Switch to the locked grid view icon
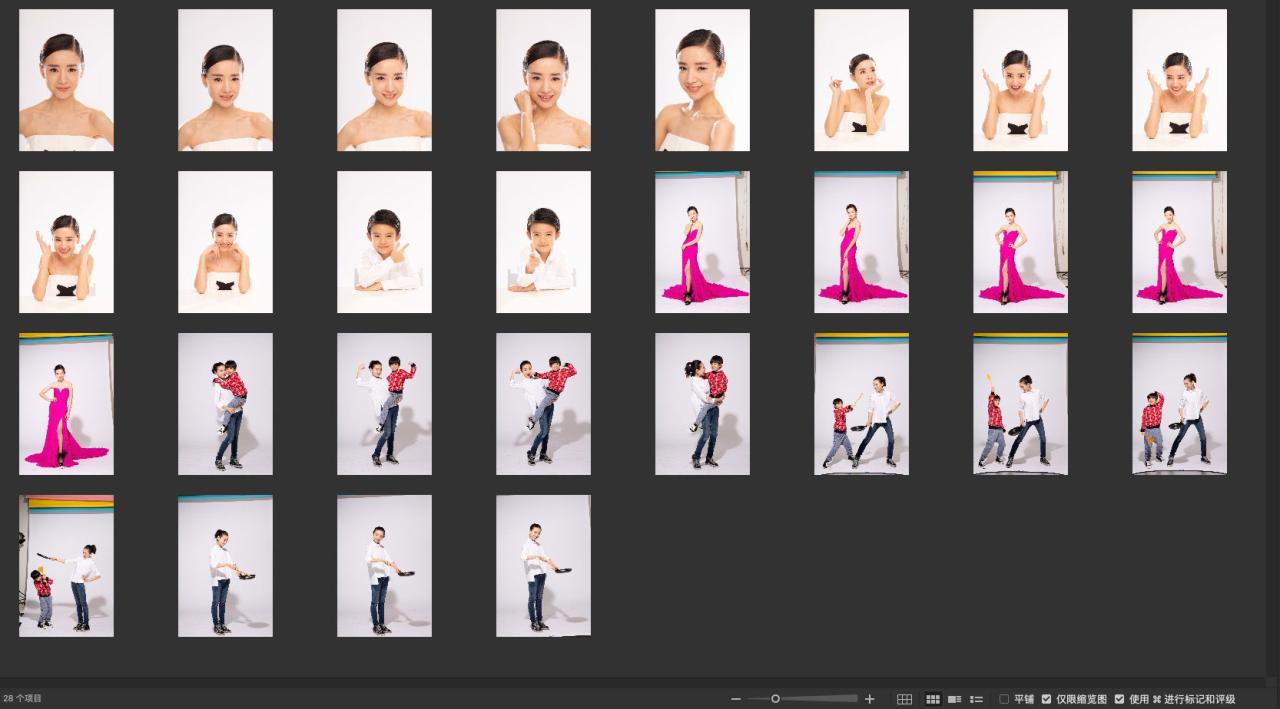This screenshot has width=1280, height=709. [x=904, y=699]
